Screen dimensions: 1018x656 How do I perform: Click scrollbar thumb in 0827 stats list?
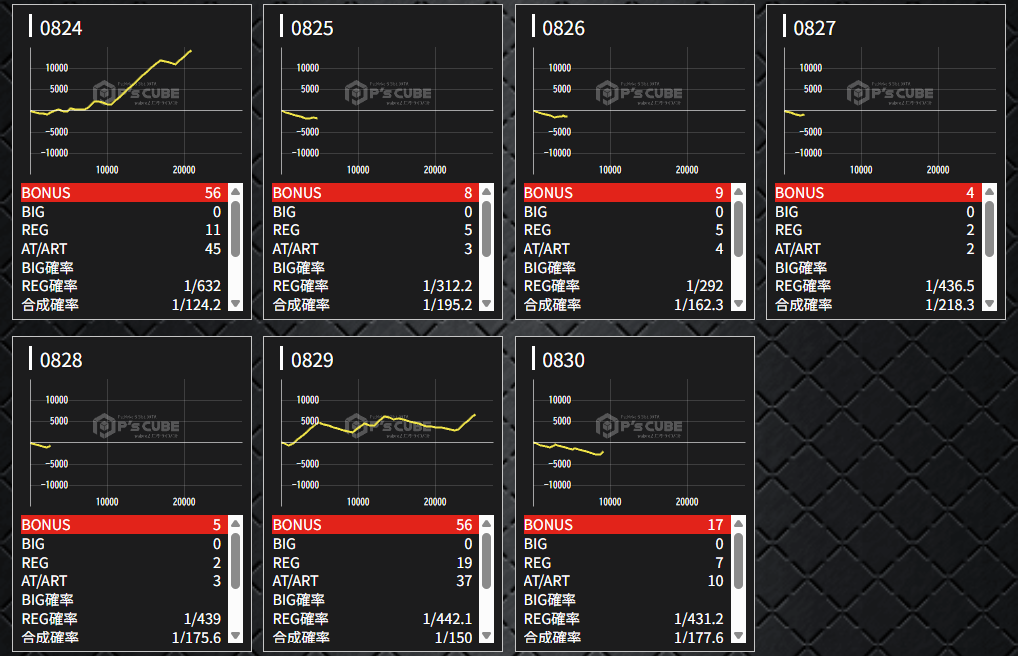[989, 229]
